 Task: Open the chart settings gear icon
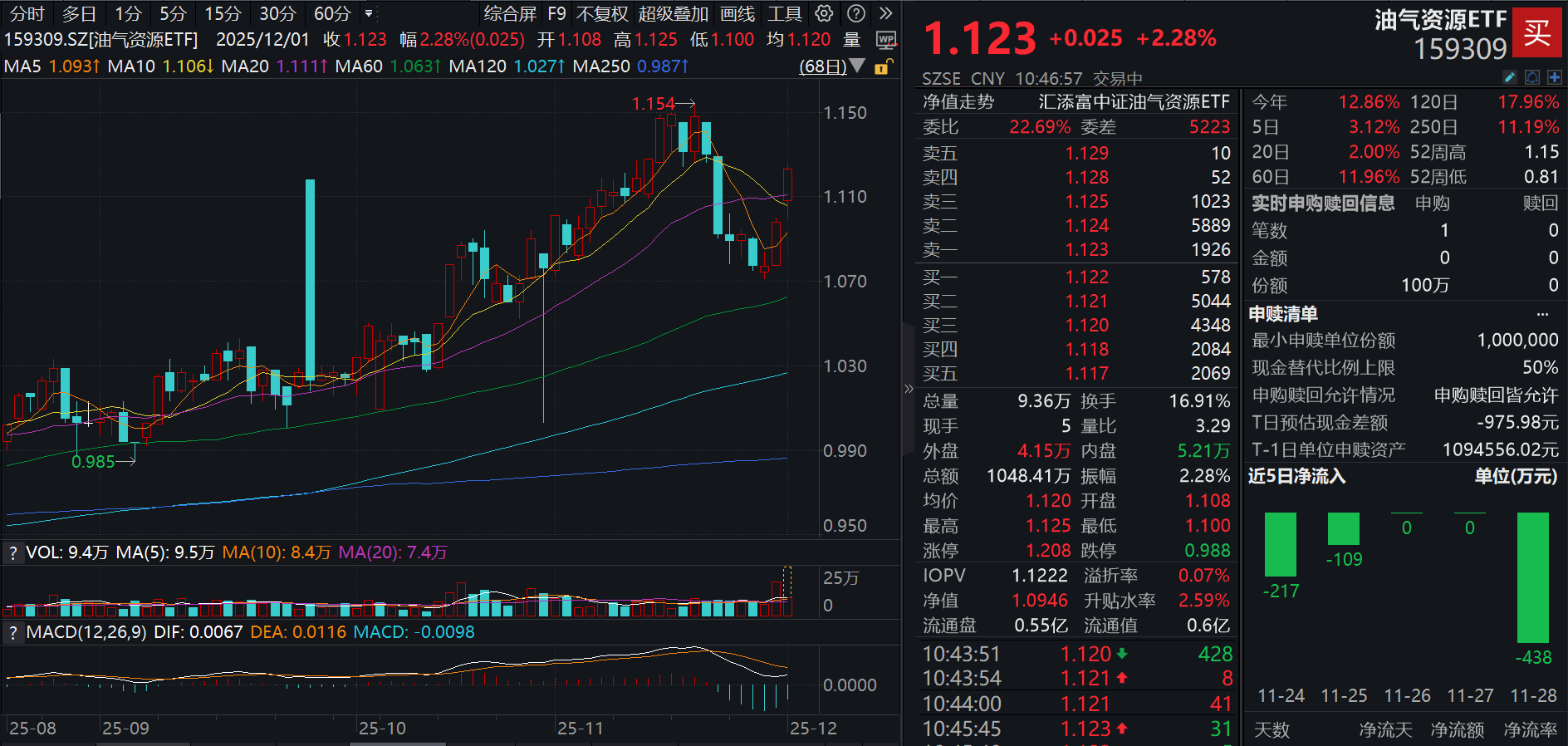point(824,13)
